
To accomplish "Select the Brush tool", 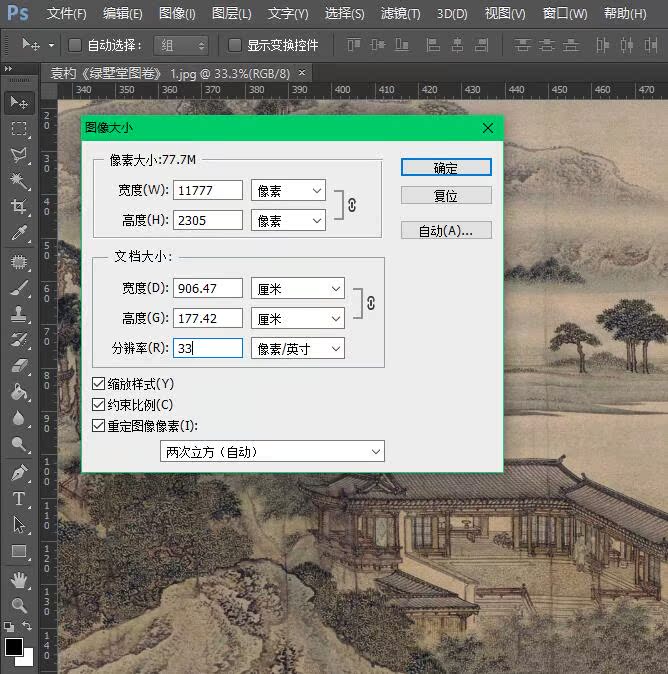I will (19, 288).
